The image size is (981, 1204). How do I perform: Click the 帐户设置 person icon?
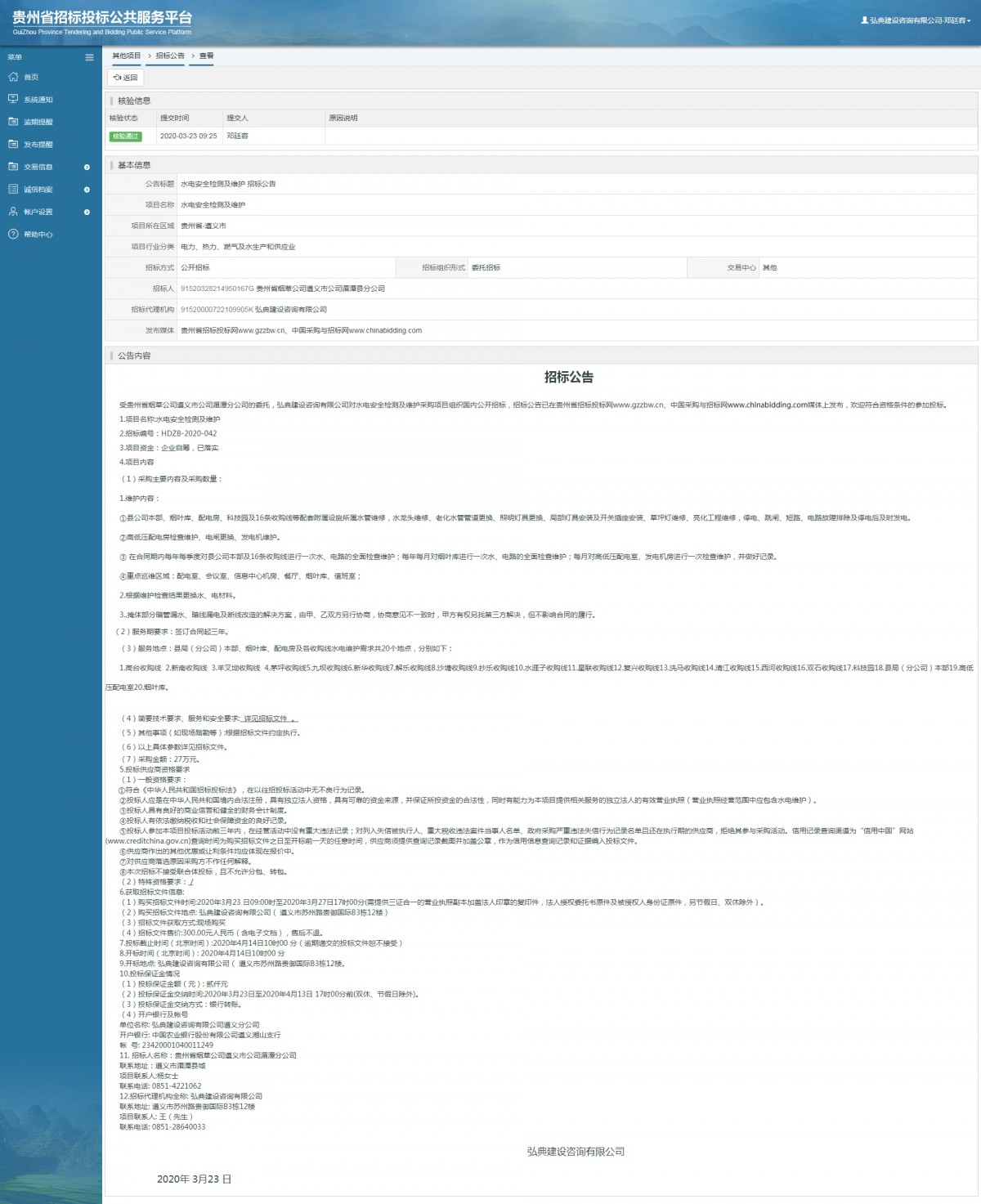pyautogui.click(x=13, y=212)
